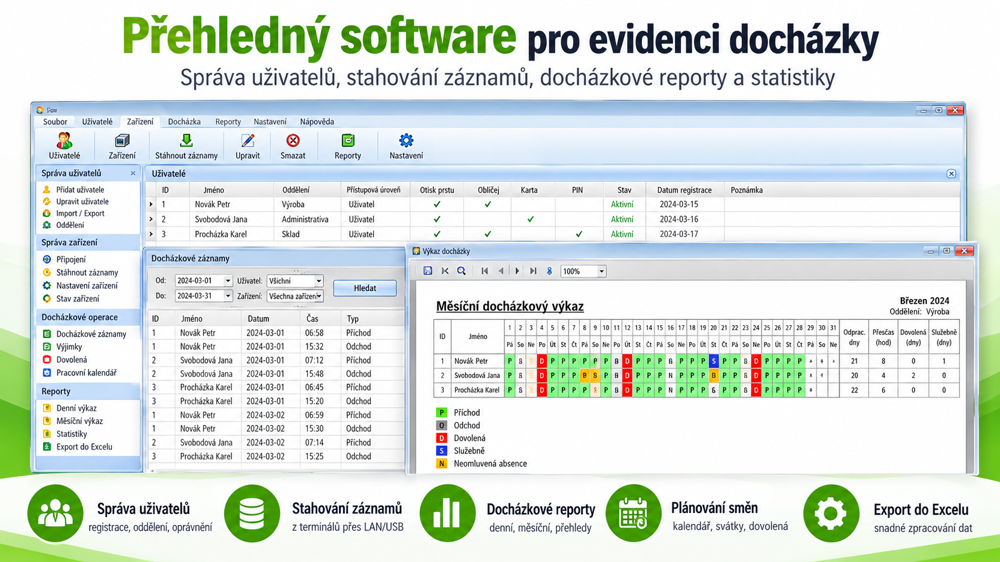Click the Hledat button

coord(365,288)
